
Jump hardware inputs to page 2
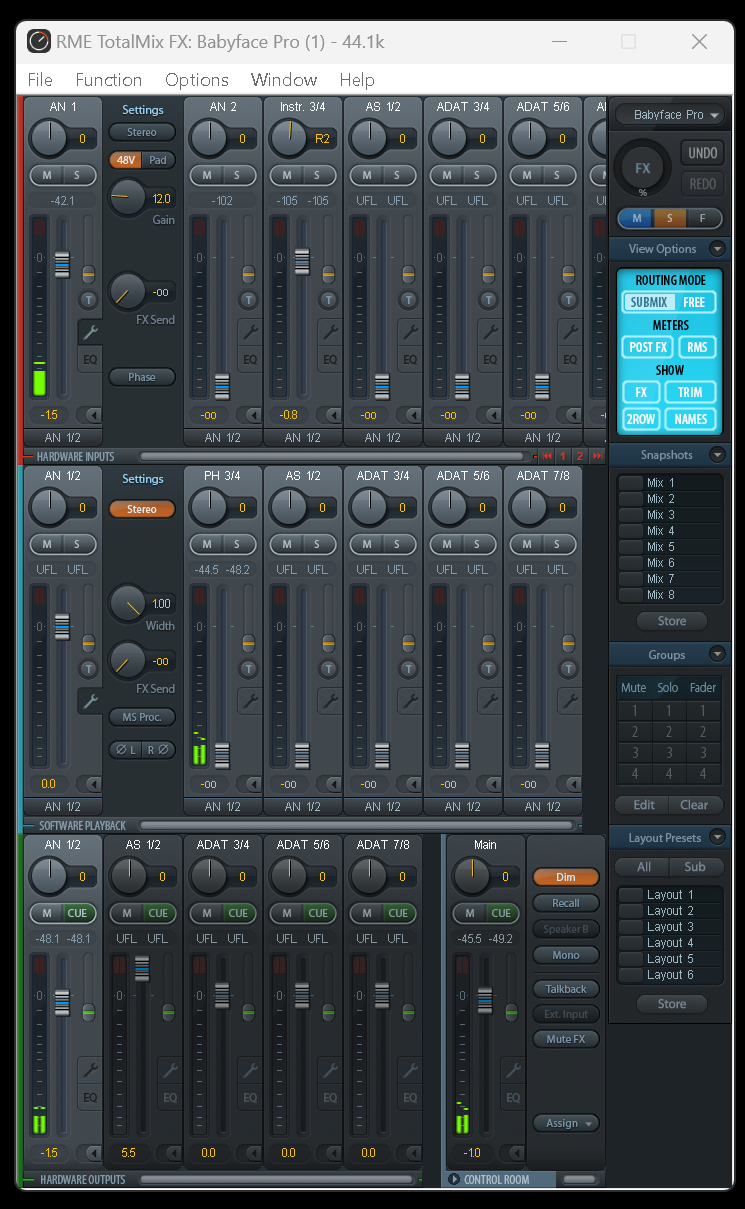click(580, 456)
